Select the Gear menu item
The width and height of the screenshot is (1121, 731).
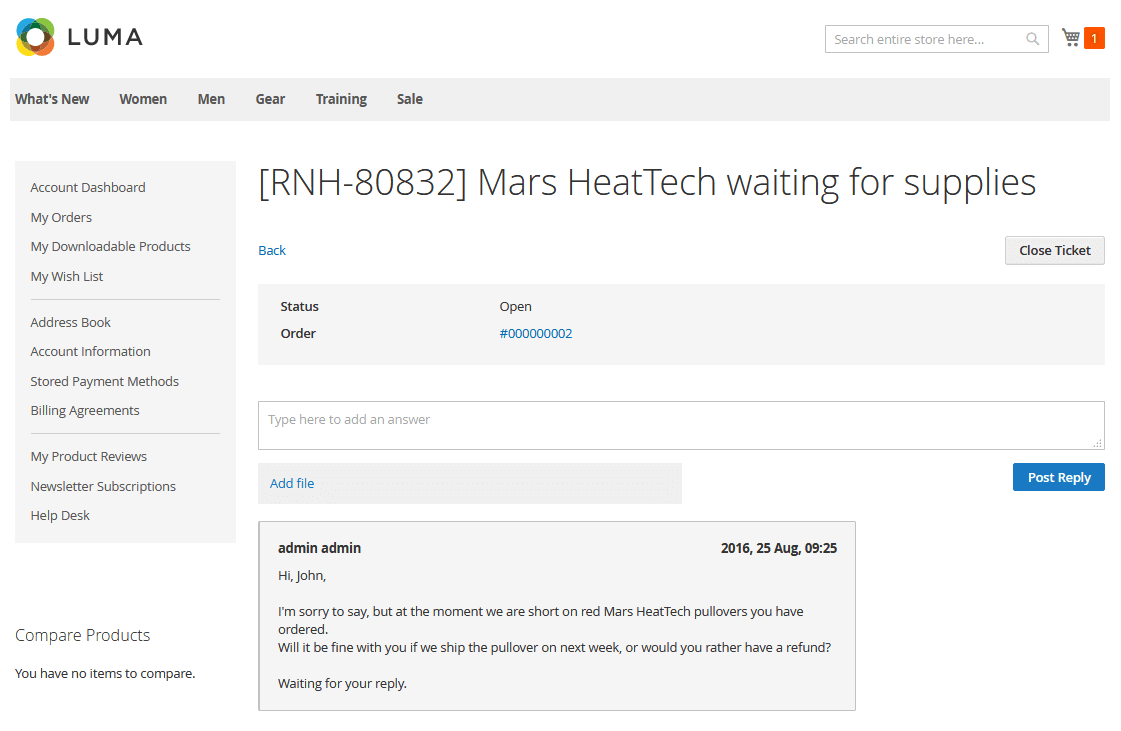pyautogui.click(x=270, y=99)
